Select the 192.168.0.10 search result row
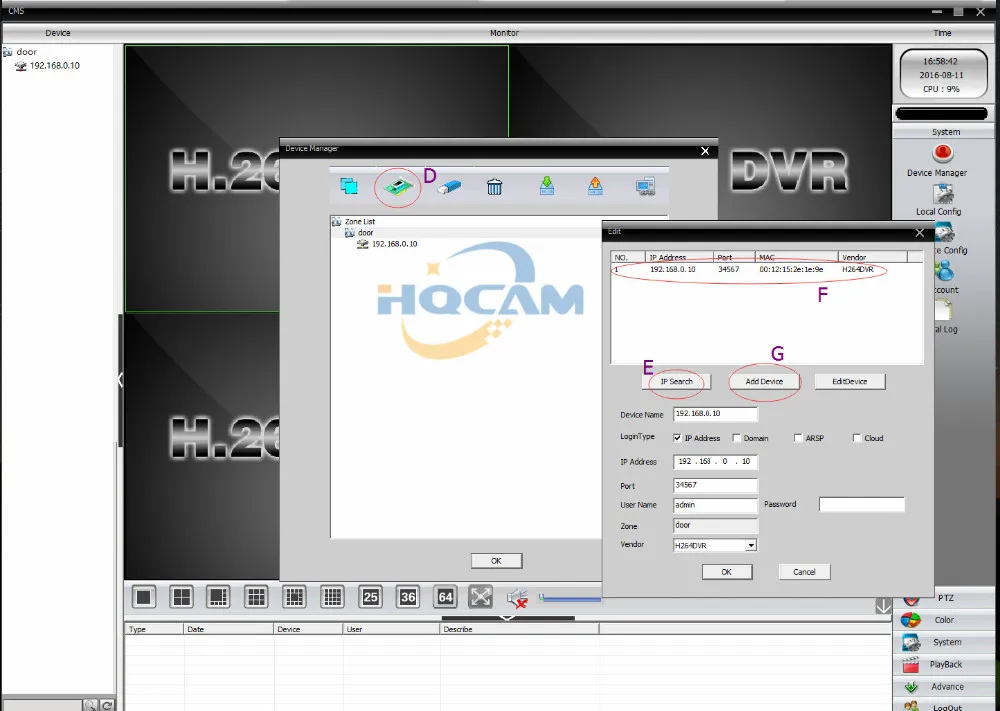1000x711 pixels. (766, 270)
